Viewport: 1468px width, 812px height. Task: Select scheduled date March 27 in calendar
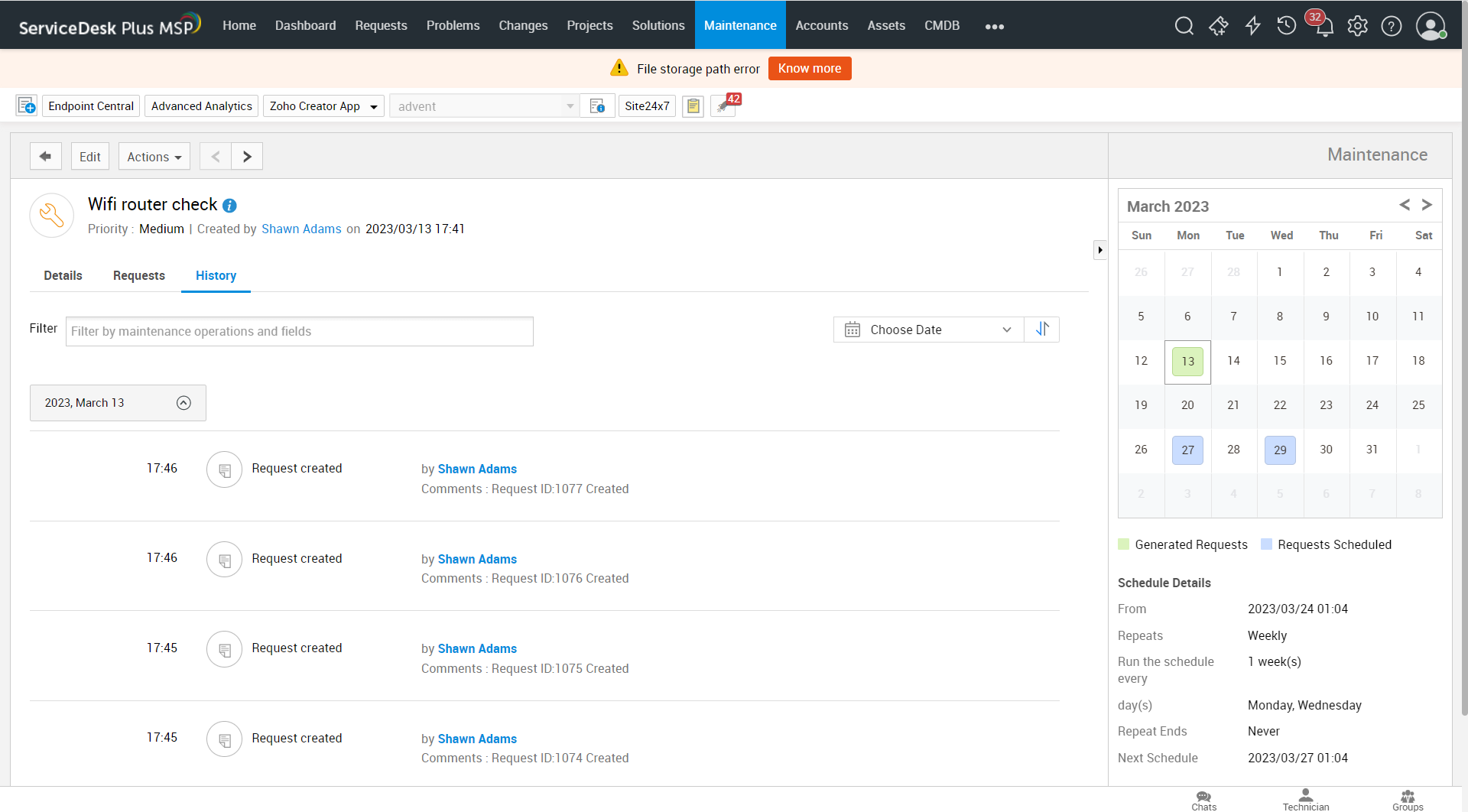[1187, 450]
